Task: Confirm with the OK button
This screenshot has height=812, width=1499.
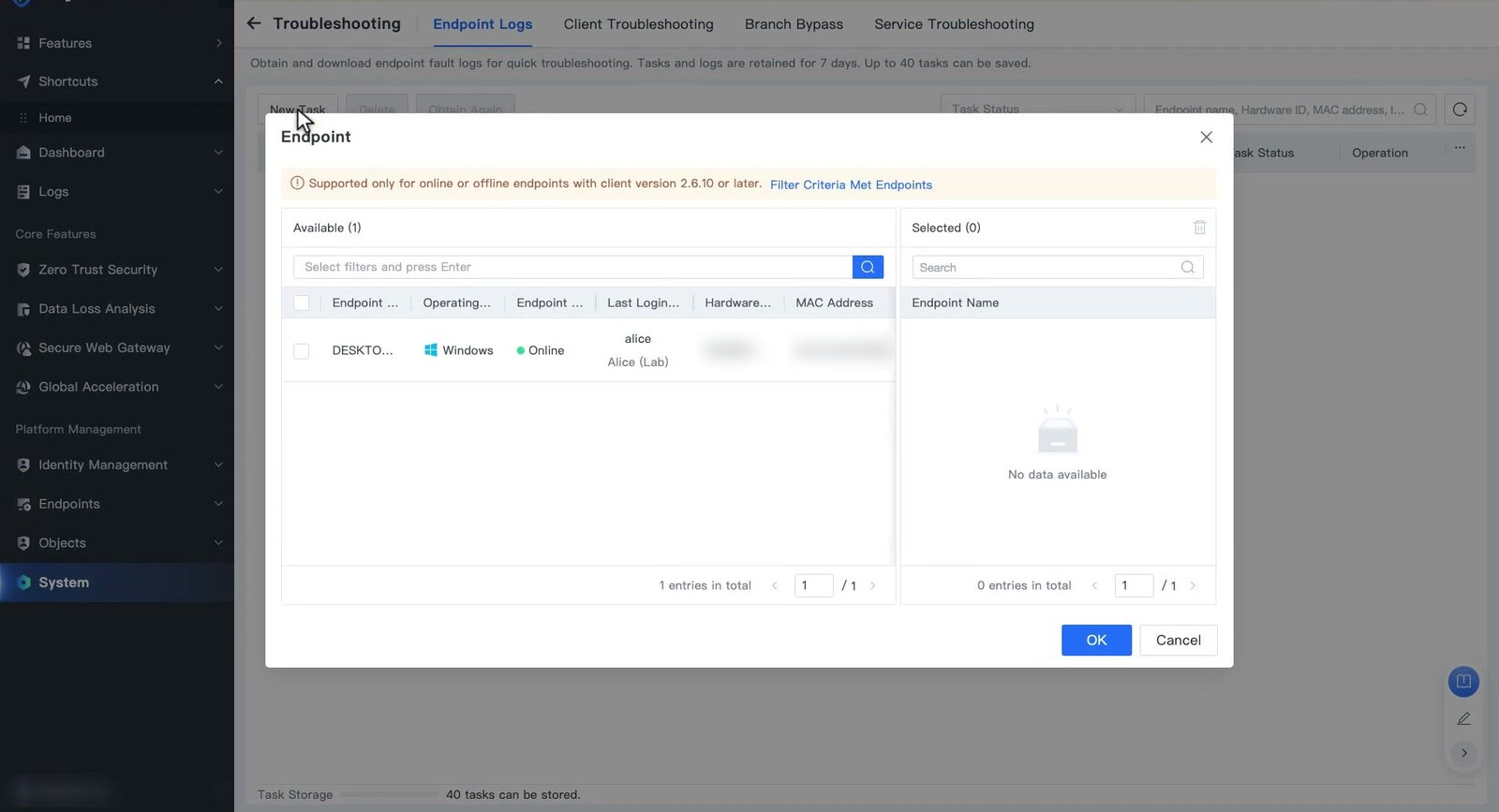Action: (x=1096, y=641)
